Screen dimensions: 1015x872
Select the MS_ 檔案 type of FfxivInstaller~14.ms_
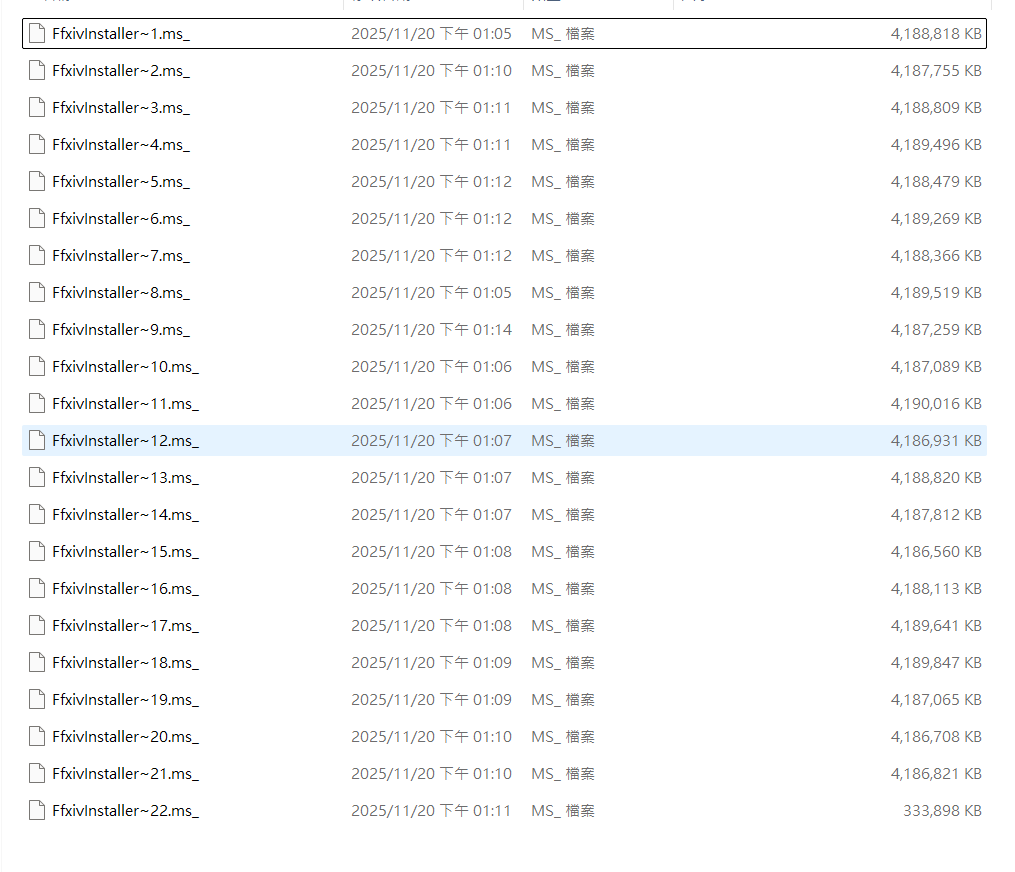(563, 515)
